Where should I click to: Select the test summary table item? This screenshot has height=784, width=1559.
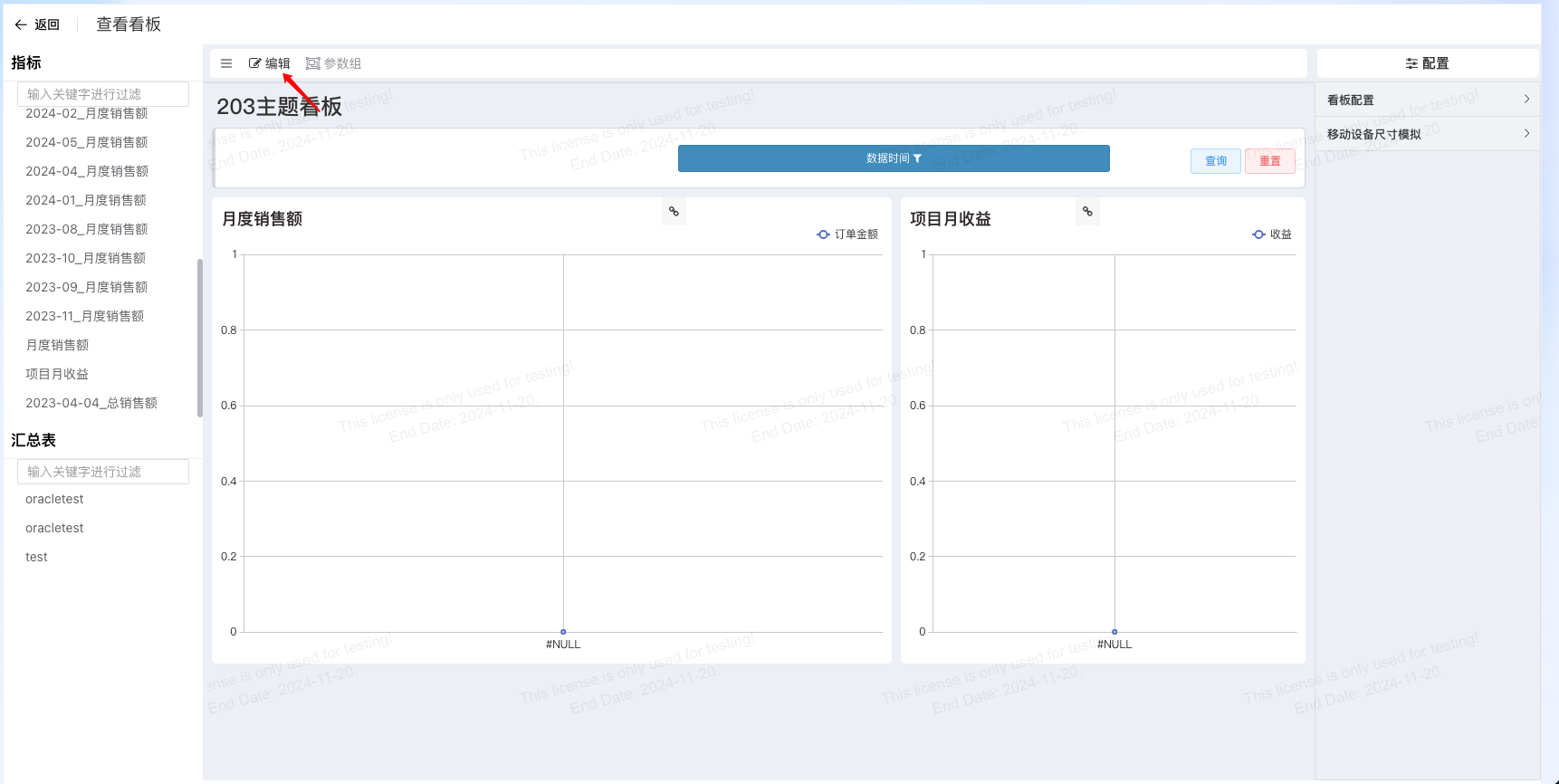coord(37,557)
